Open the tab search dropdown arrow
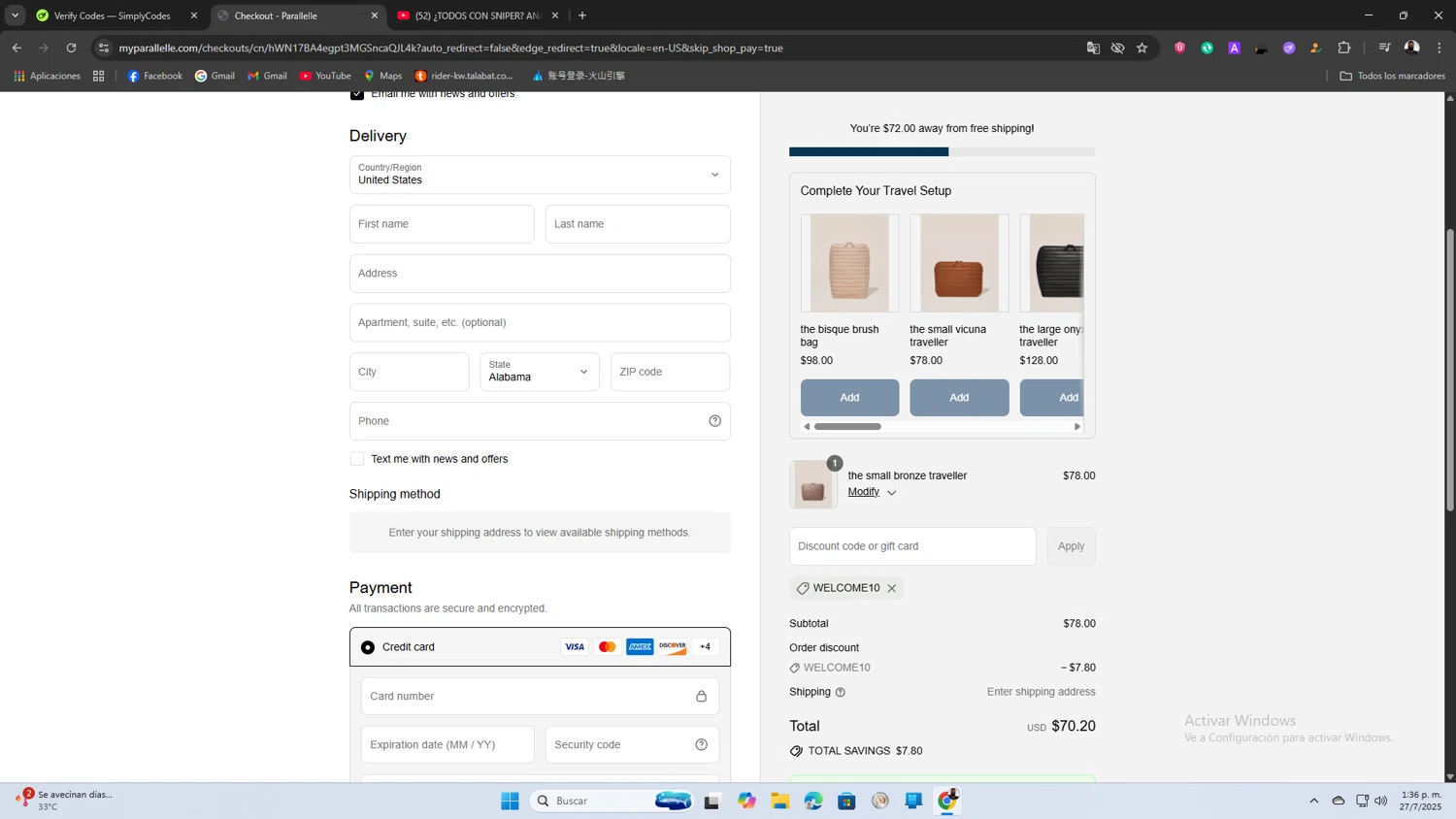 15,16
